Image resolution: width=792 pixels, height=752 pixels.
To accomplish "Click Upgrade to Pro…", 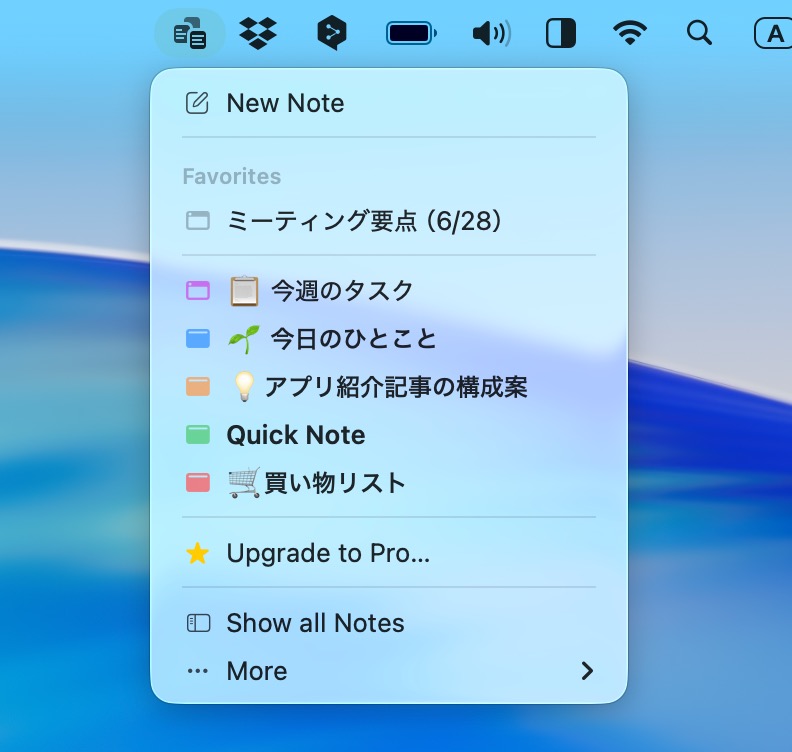I will point(328,553).
